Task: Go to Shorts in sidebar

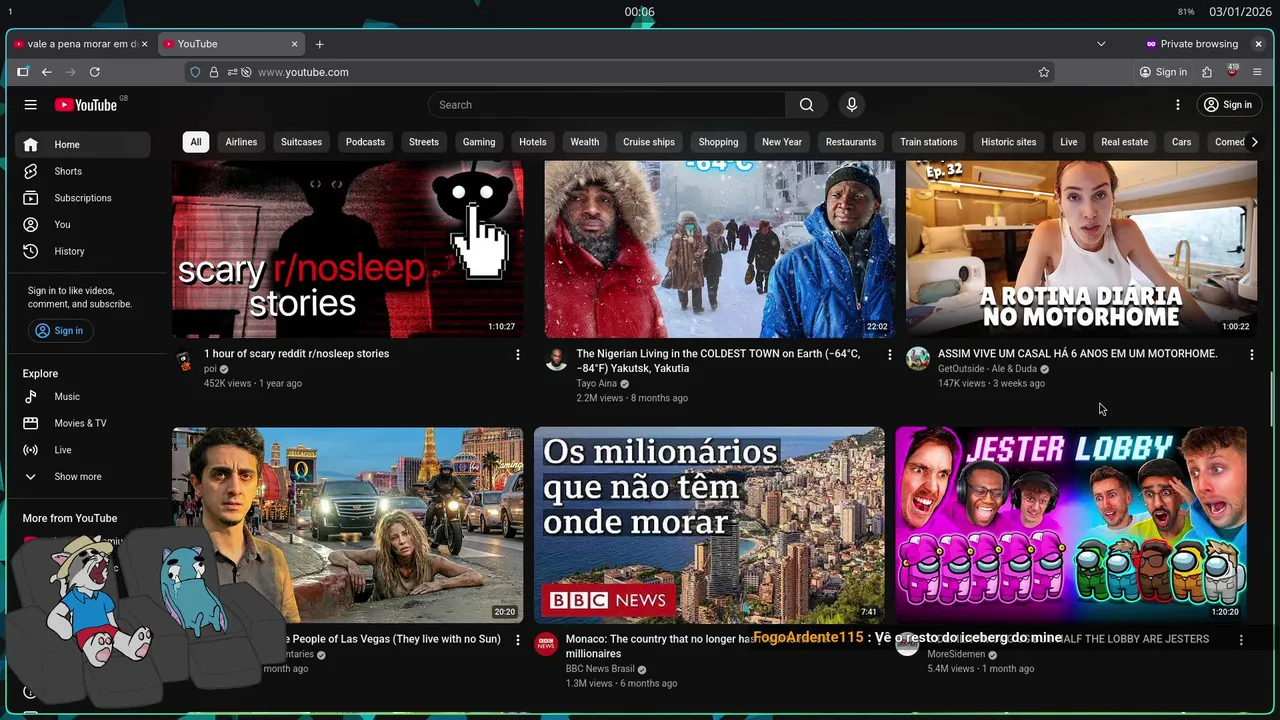Action: coord(83,171)
